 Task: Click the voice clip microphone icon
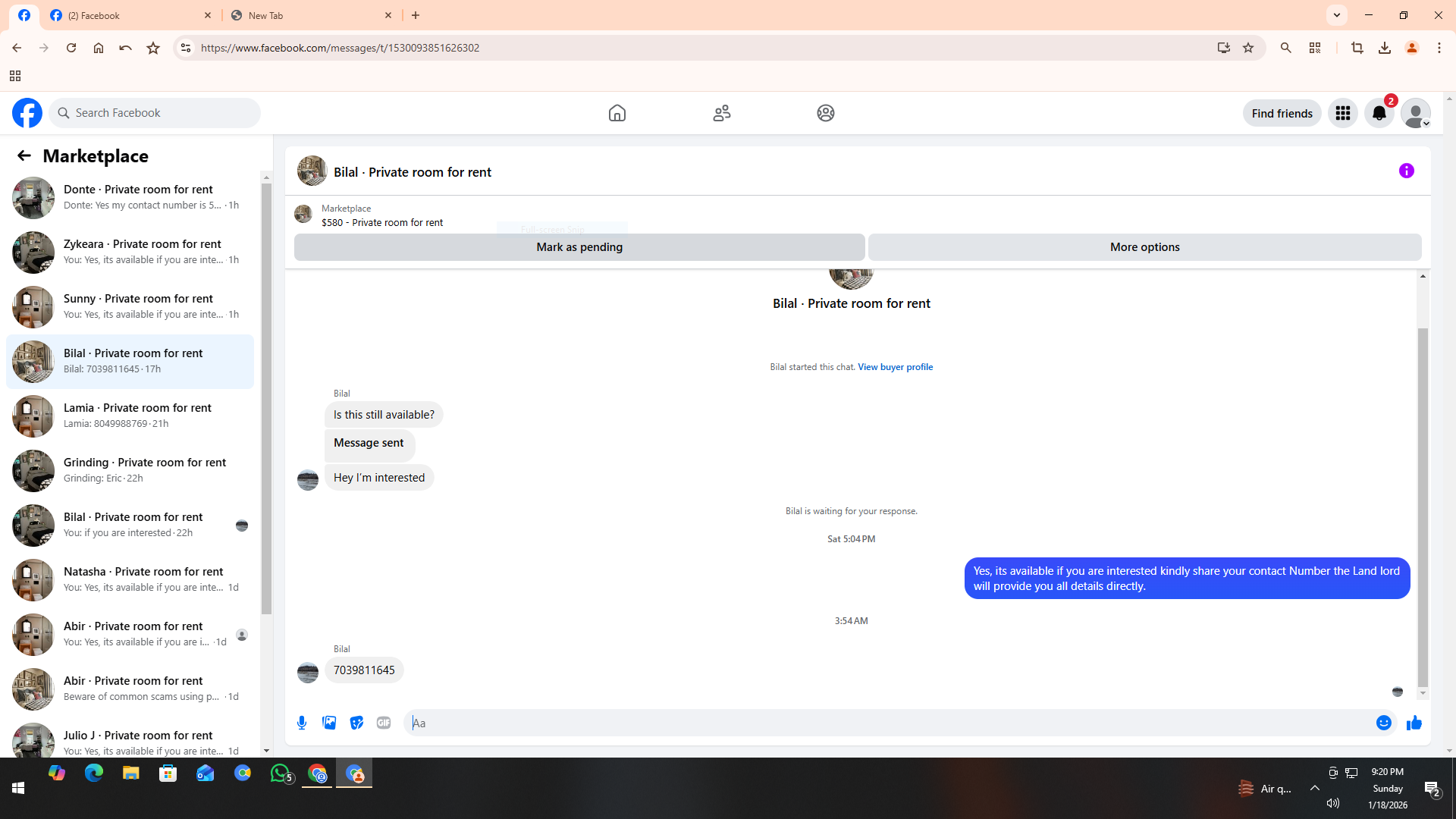pyautogui.click(x=302, y=723)
